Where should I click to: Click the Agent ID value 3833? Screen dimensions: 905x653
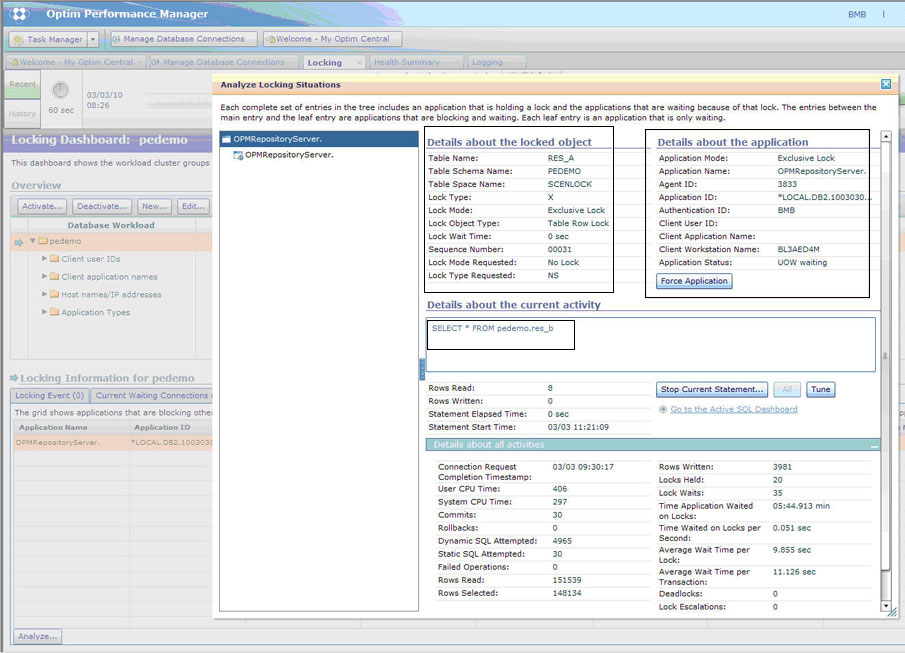pos(787,184)
